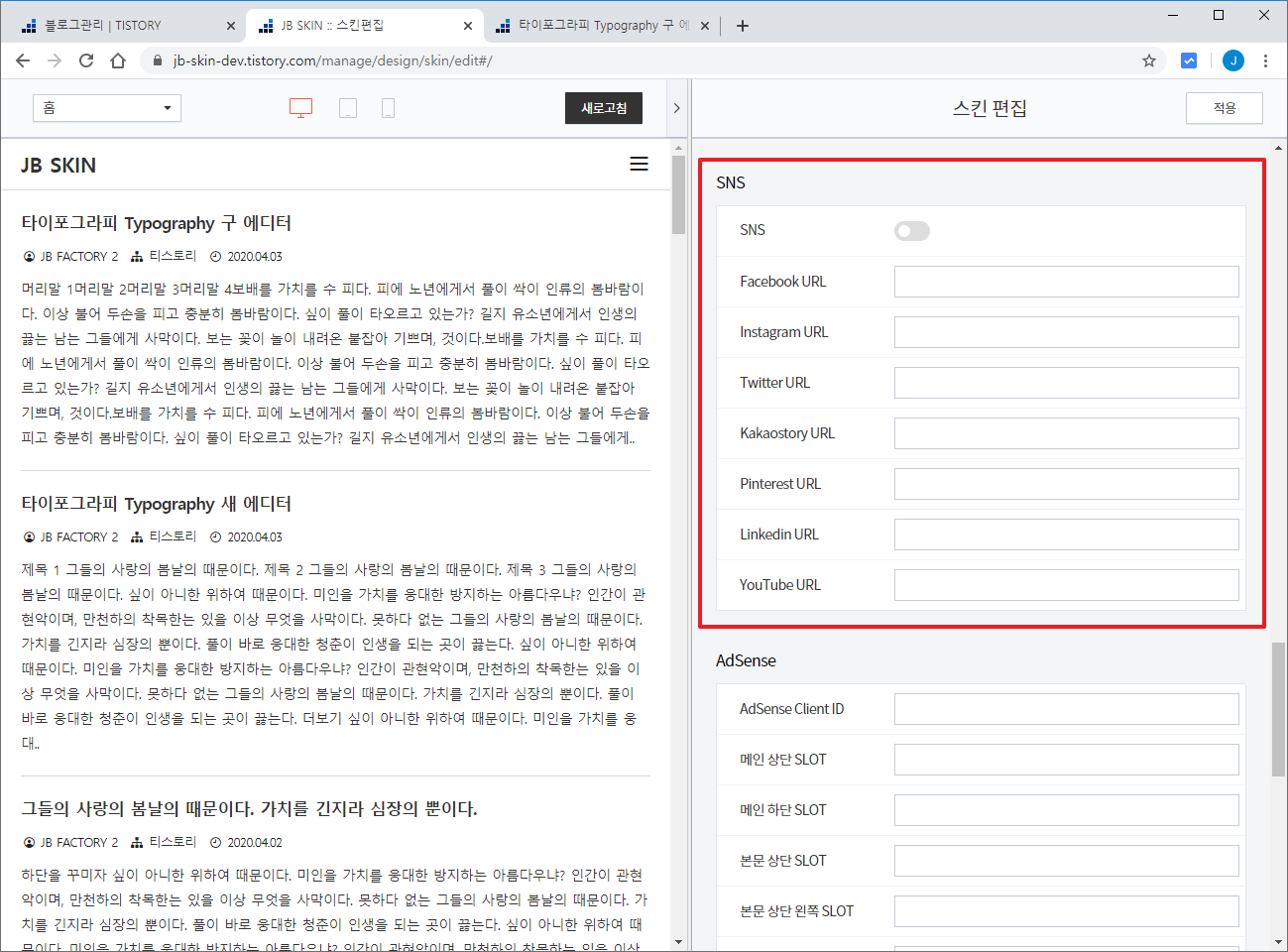
Task: Open the 홈 page selector dropdown
Action: coord(107,108)
